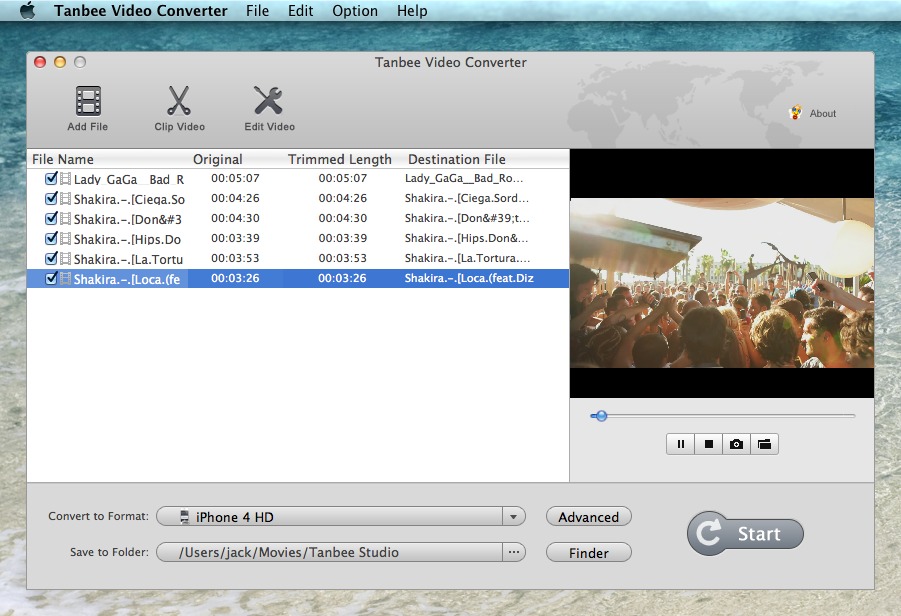Take a snapshot with the camera icon

[x=736, y=444]
